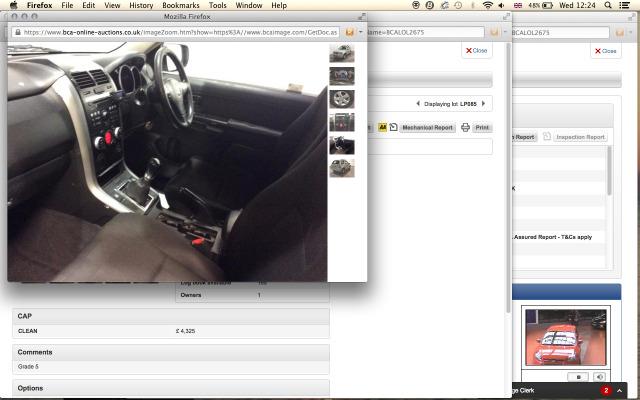
Task: Close the middle window's lot details panel
Action: (477, 51)
